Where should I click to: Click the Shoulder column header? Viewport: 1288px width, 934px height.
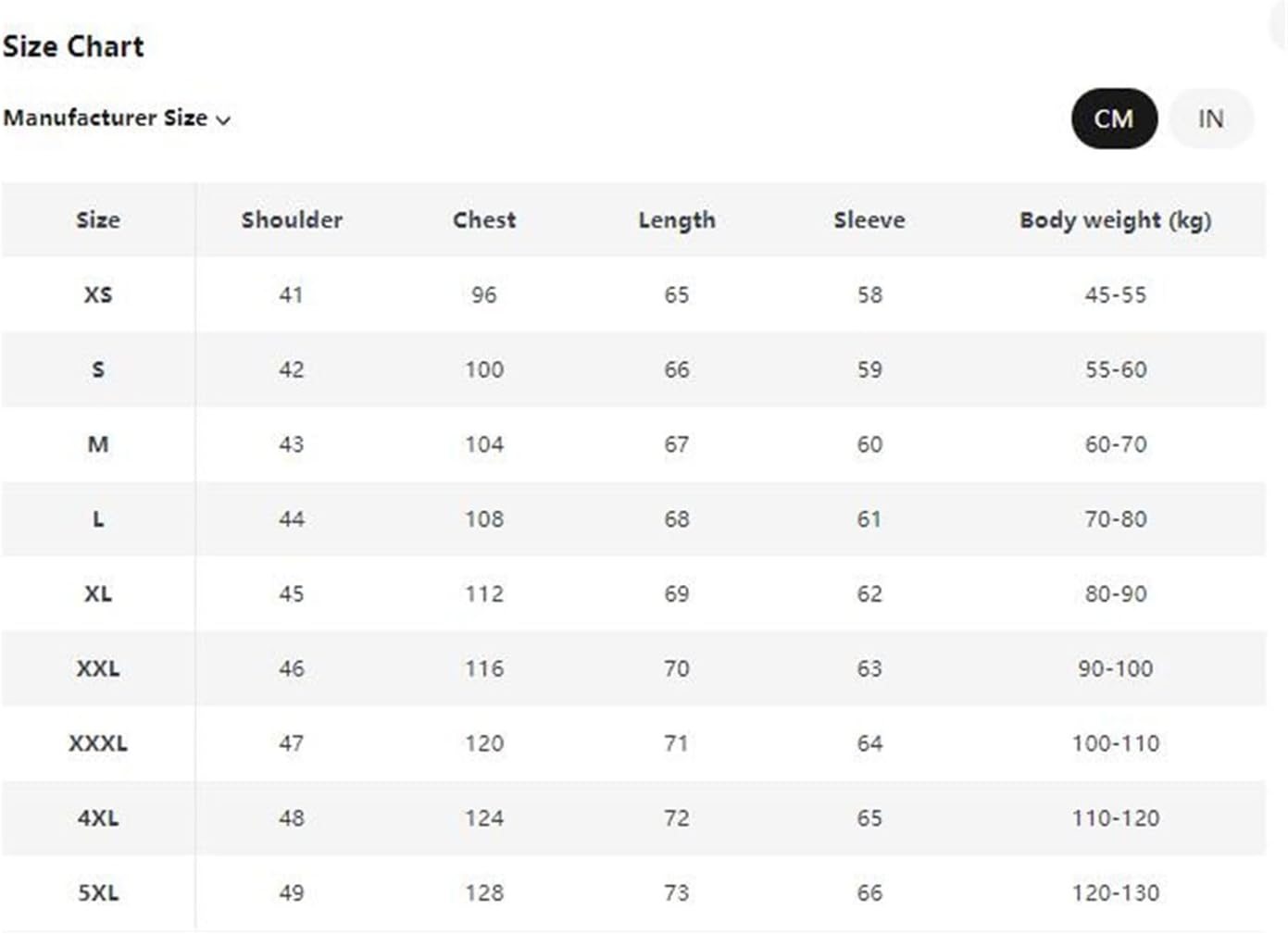[292, 220]
